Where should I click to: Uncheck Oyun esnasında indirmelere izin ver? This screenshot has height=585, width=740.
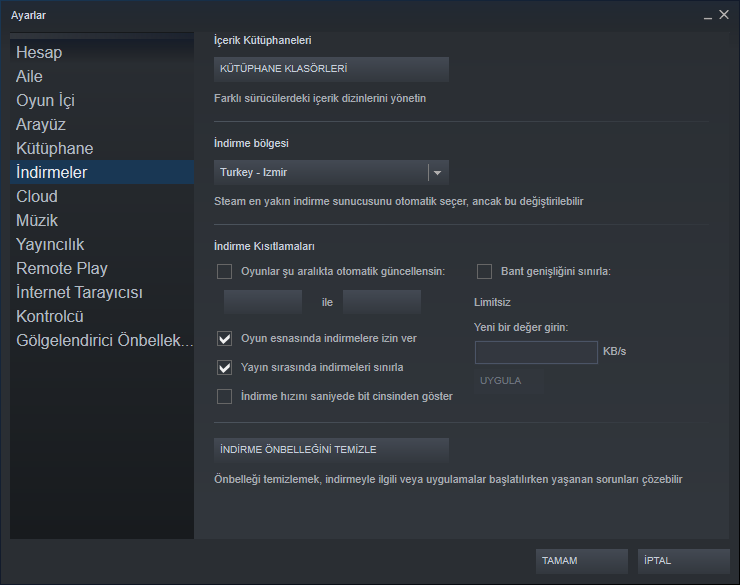(224, 339)
